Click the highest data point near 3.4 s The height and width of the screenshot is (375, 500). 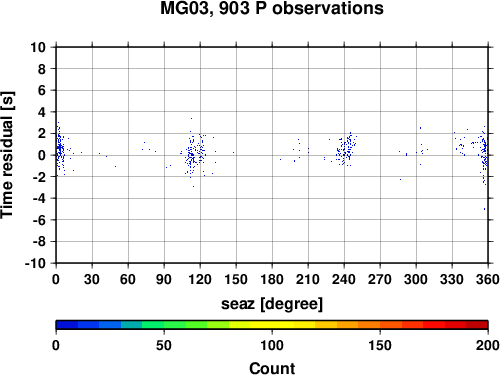click(191, 118)
